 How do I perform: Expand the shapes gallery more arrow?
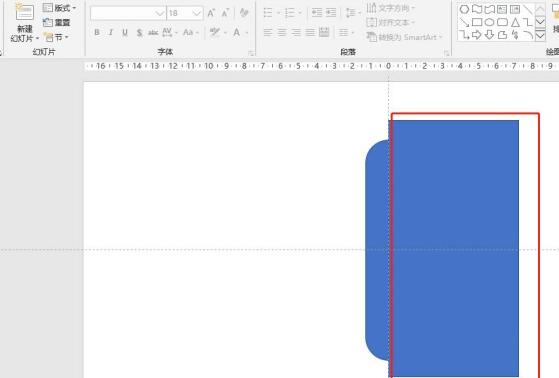click(540, 35)
